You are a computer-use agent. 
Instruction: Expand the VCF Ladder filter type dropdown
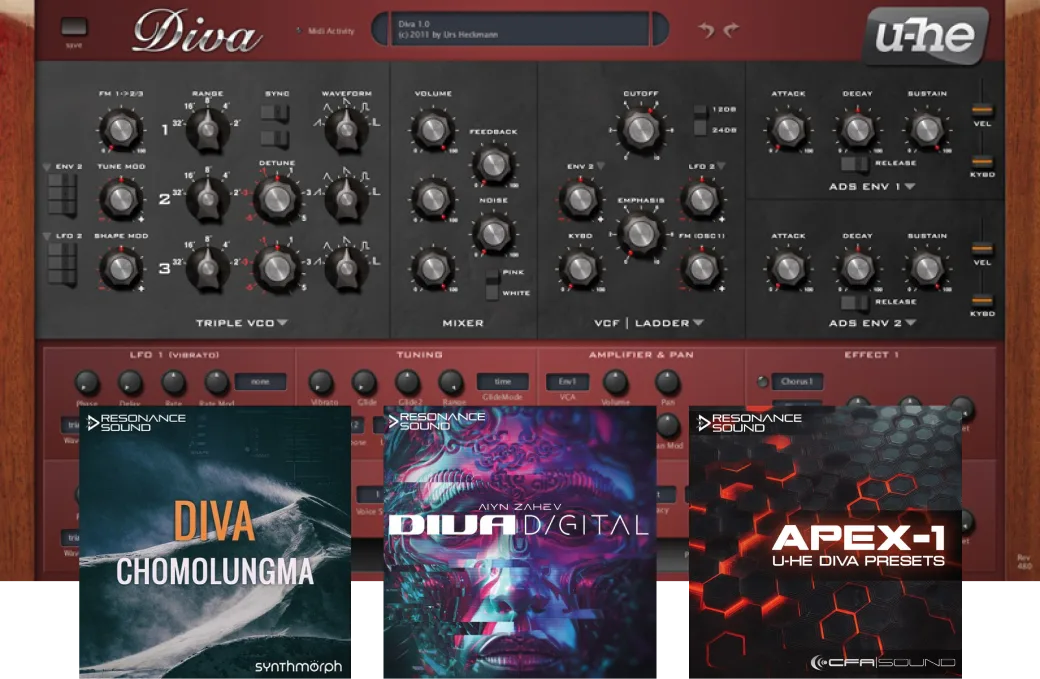(698, 323)
